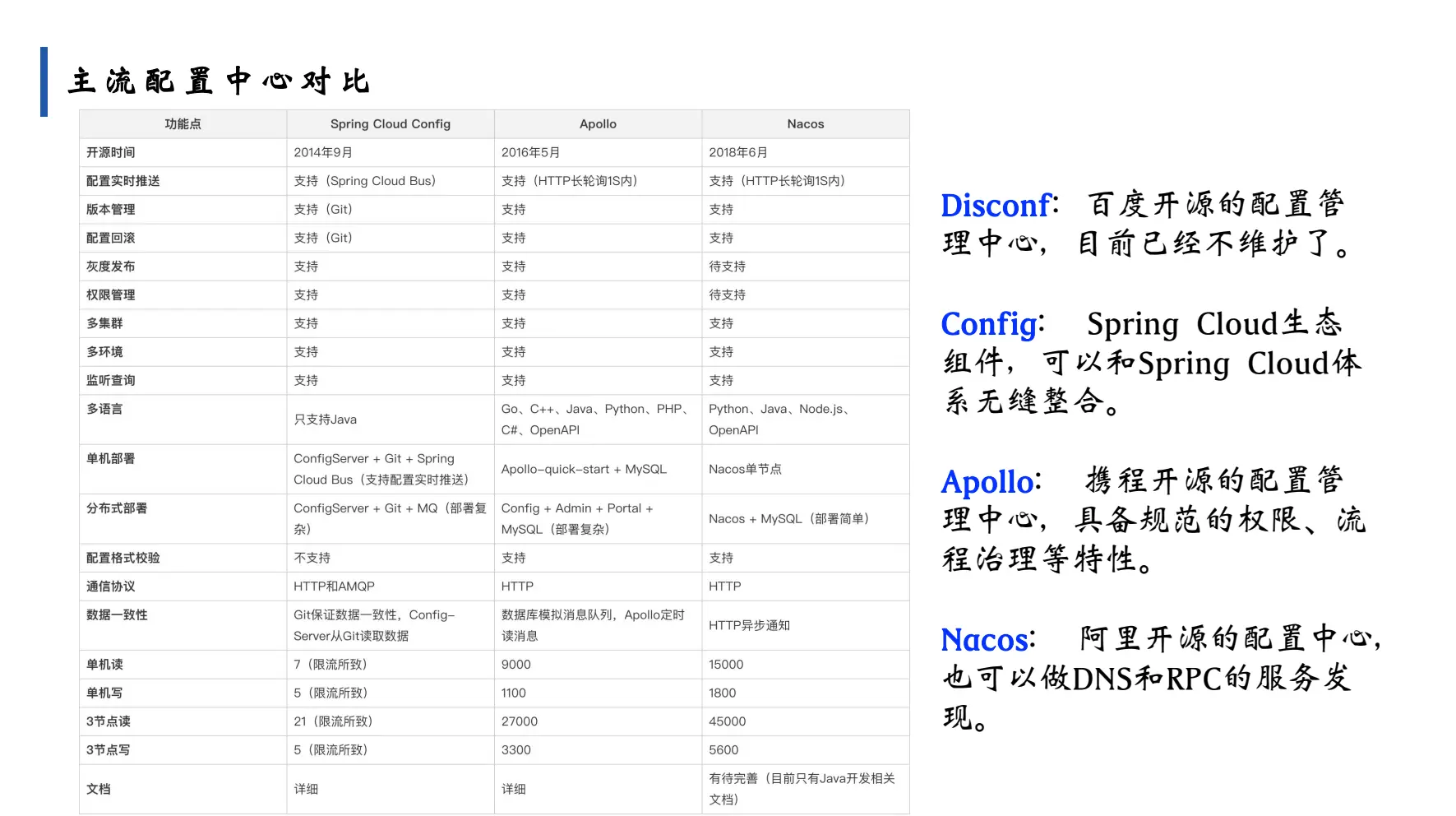Click the 配置回滚 row label
1456x816 pixels.
point(111,238)
